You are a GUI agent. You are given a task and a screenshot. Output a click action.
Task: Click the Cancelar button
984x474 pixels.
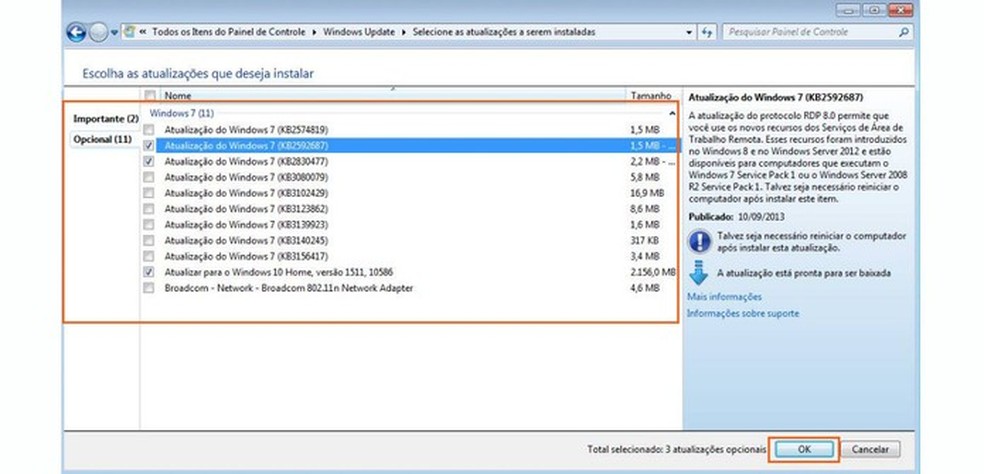pyautogui.click(x=870, y=450)
